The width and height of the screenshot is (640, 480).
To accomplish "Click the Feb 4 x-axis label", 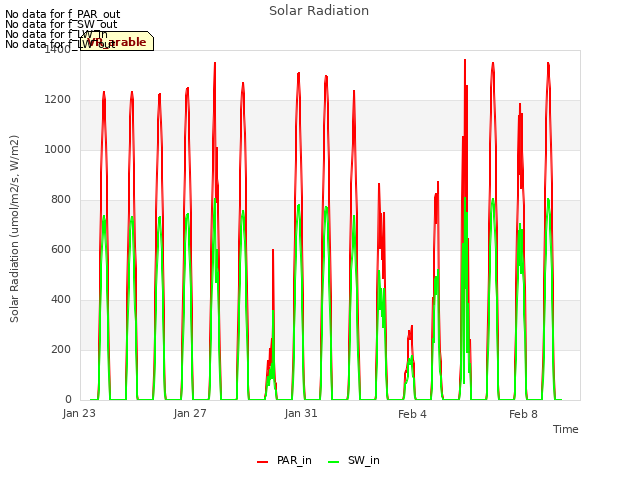I will point(412,414).
